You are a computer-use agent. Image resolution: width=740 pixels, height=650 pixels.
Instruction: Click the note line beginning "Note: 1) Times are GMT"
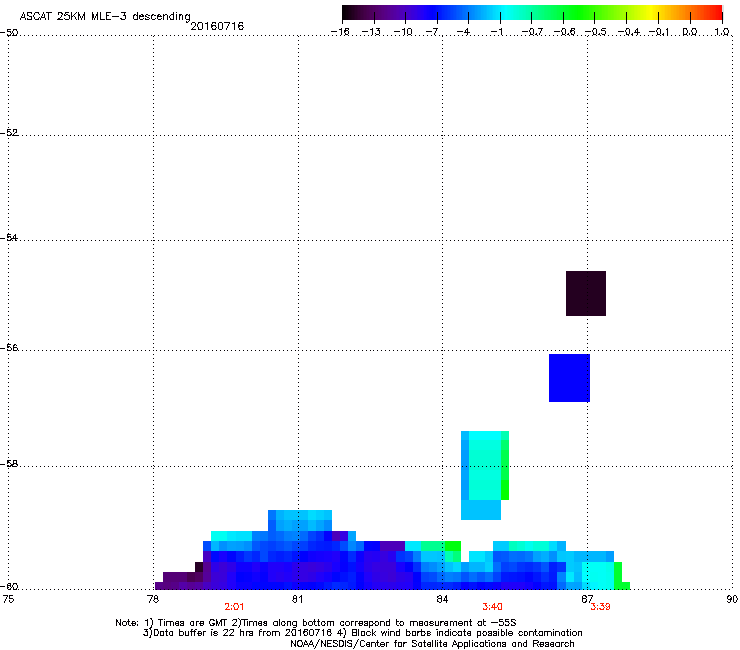pyautogui.click(x=316, y=623)
